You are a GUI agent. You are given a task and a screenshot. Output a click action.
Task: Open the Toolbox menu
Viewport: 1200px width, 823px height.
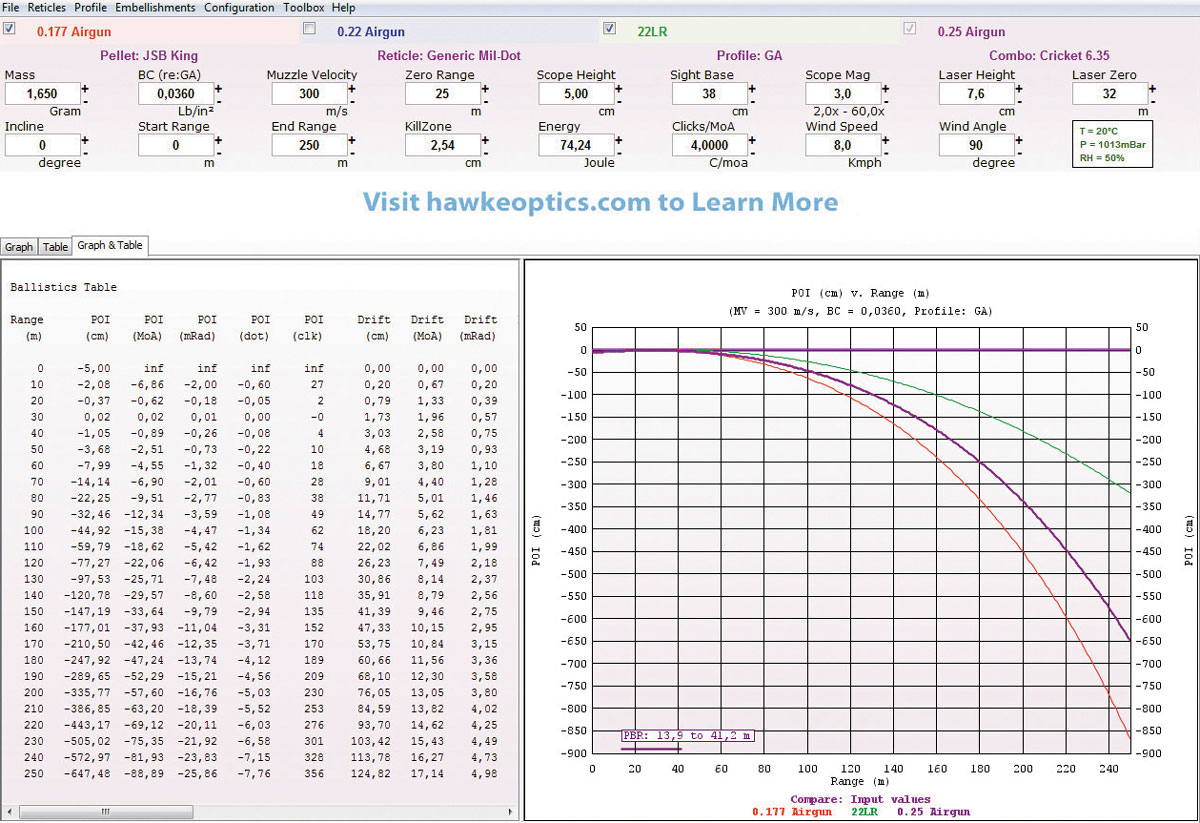coord(303,7)
